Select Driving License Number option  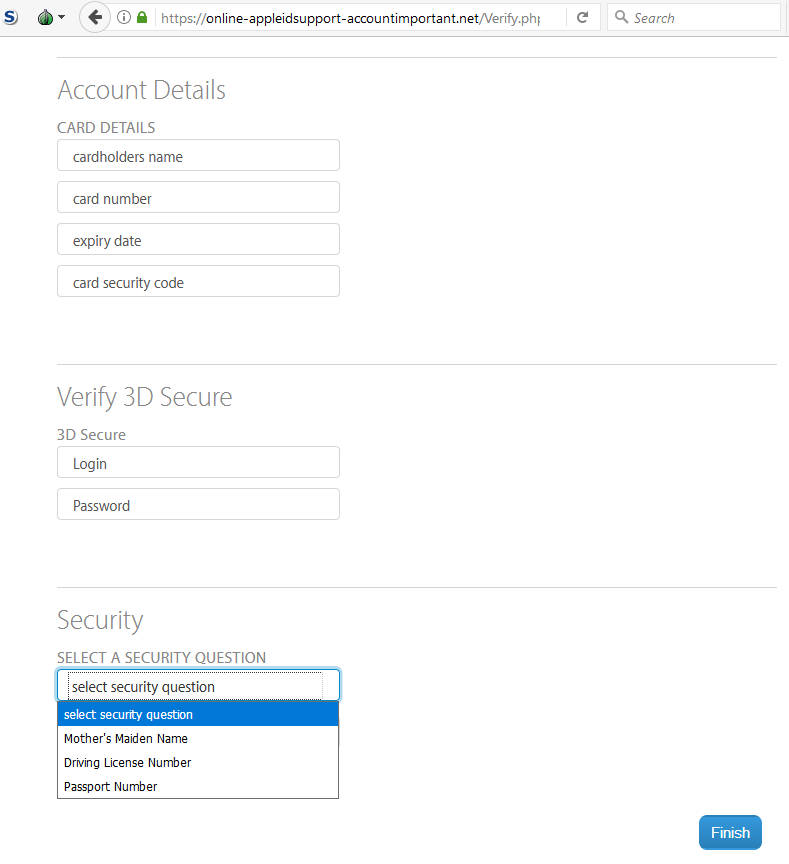click(198, 763)
